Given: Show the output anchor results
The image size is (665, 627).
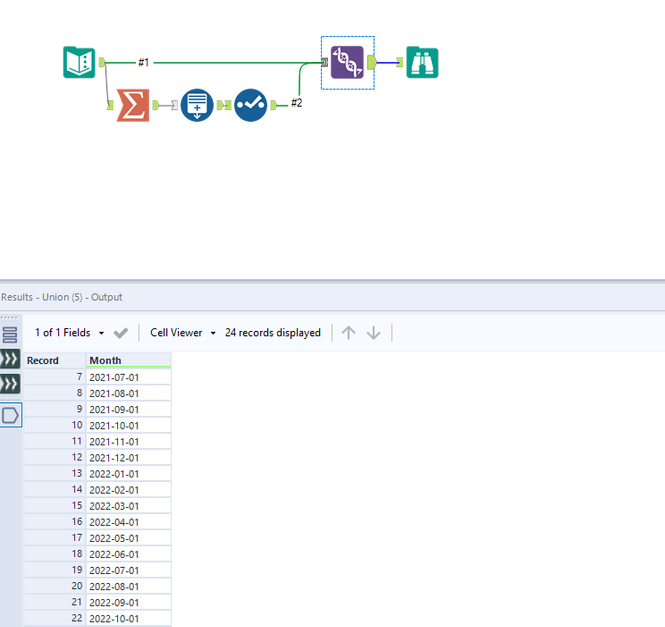Looking at the screenshot, I should pos(11,415).
